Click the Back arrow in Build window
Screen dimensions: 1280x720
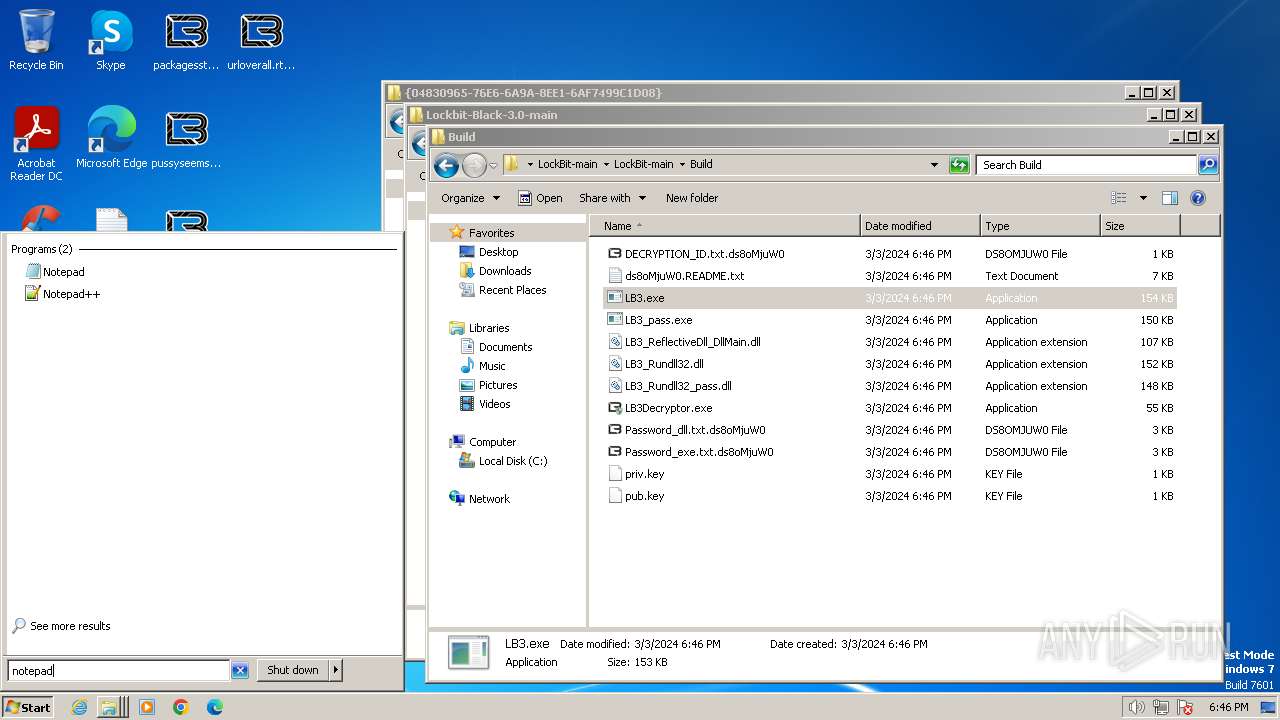[447, 165]
